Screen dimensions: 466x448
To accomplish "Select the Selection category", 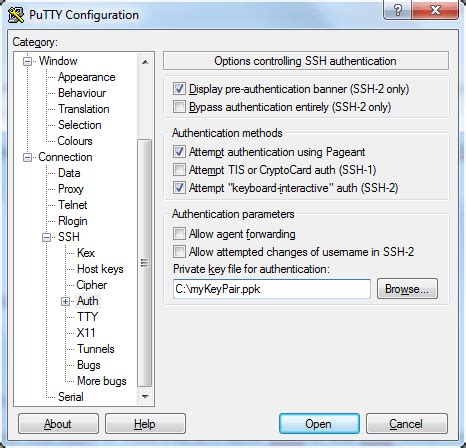I will (80, 125).
